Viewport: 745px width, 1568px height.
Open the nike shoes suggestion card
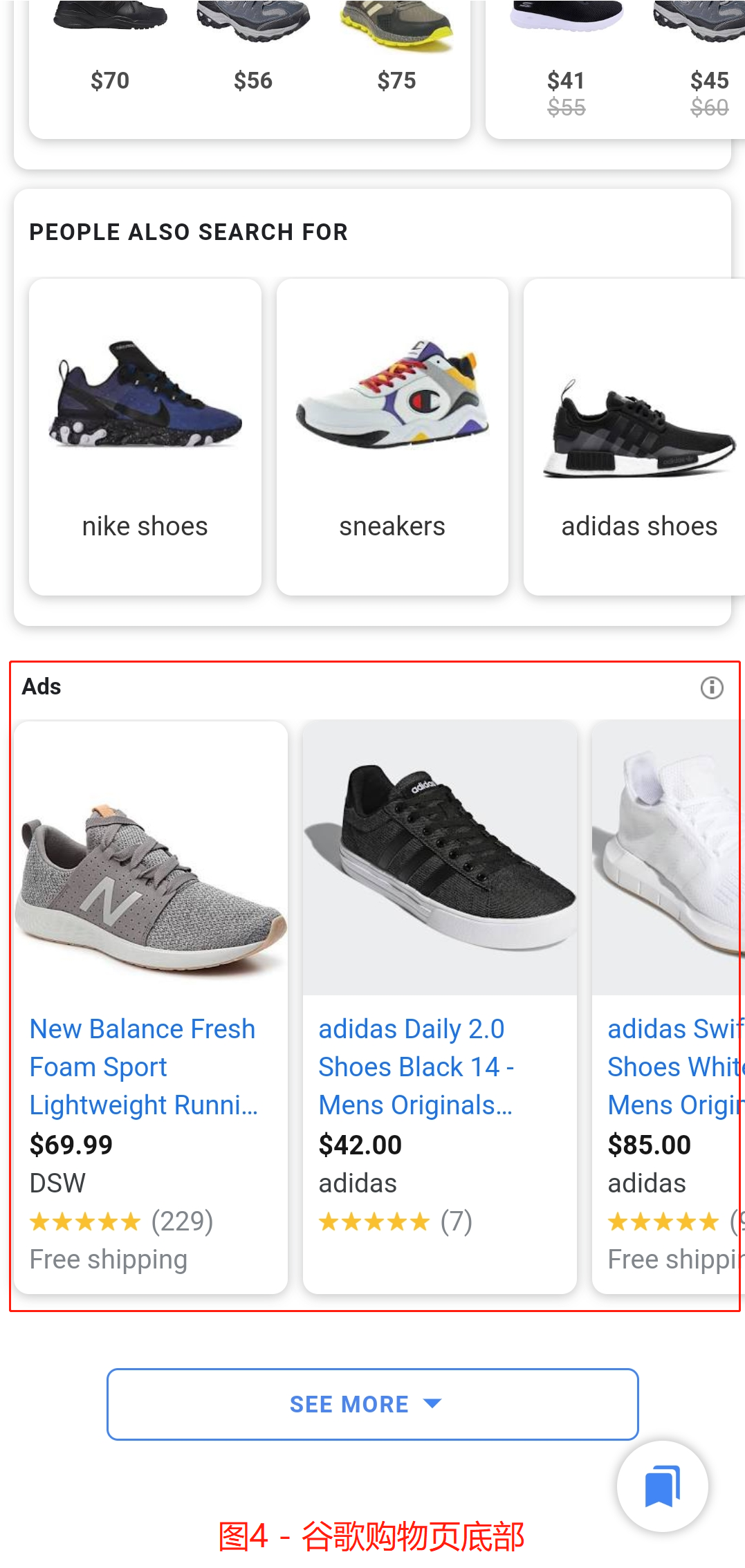point(145,437)
